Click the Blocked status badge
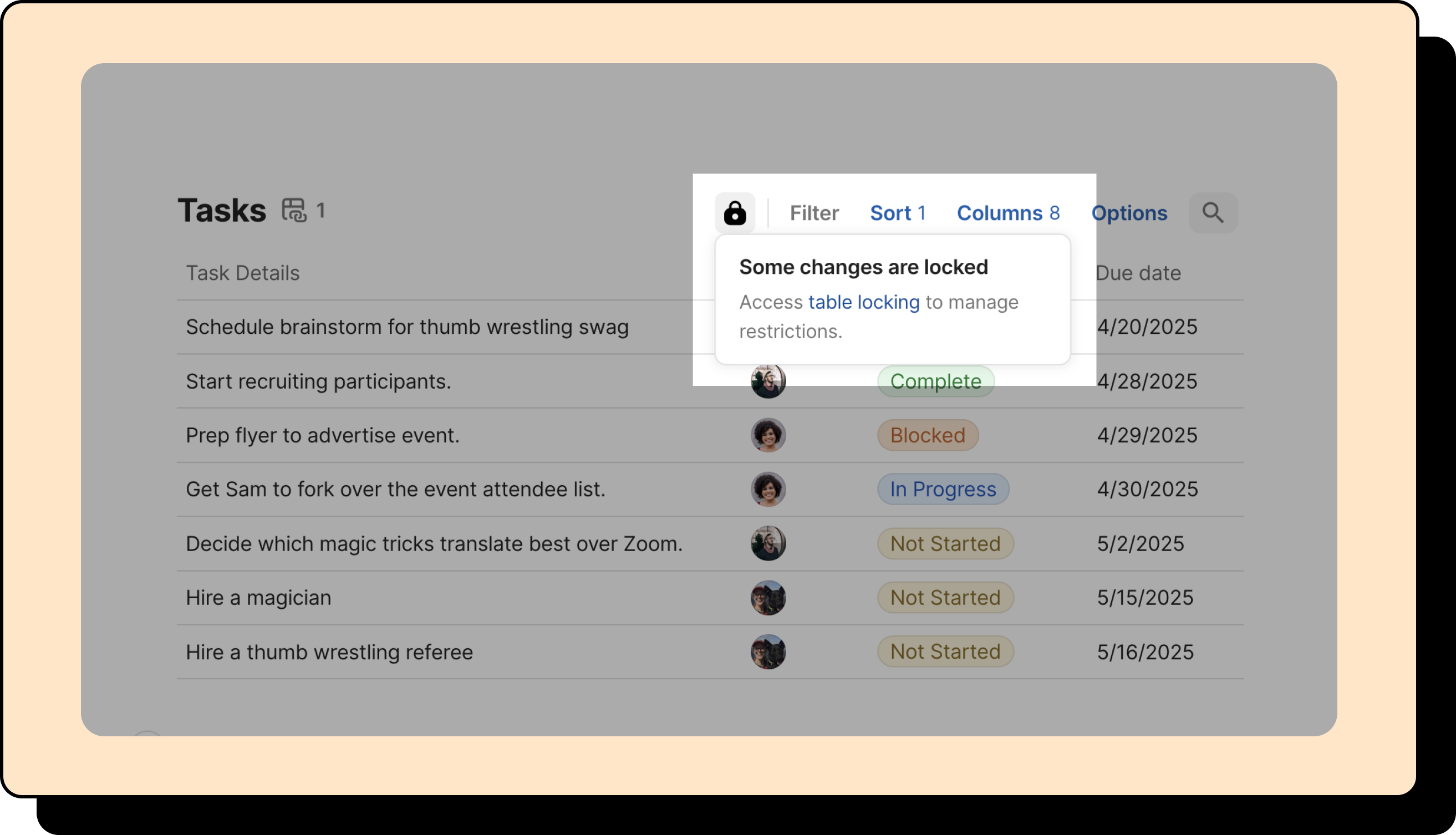Viewport: 1456px width, 835px height. (927, 435)
